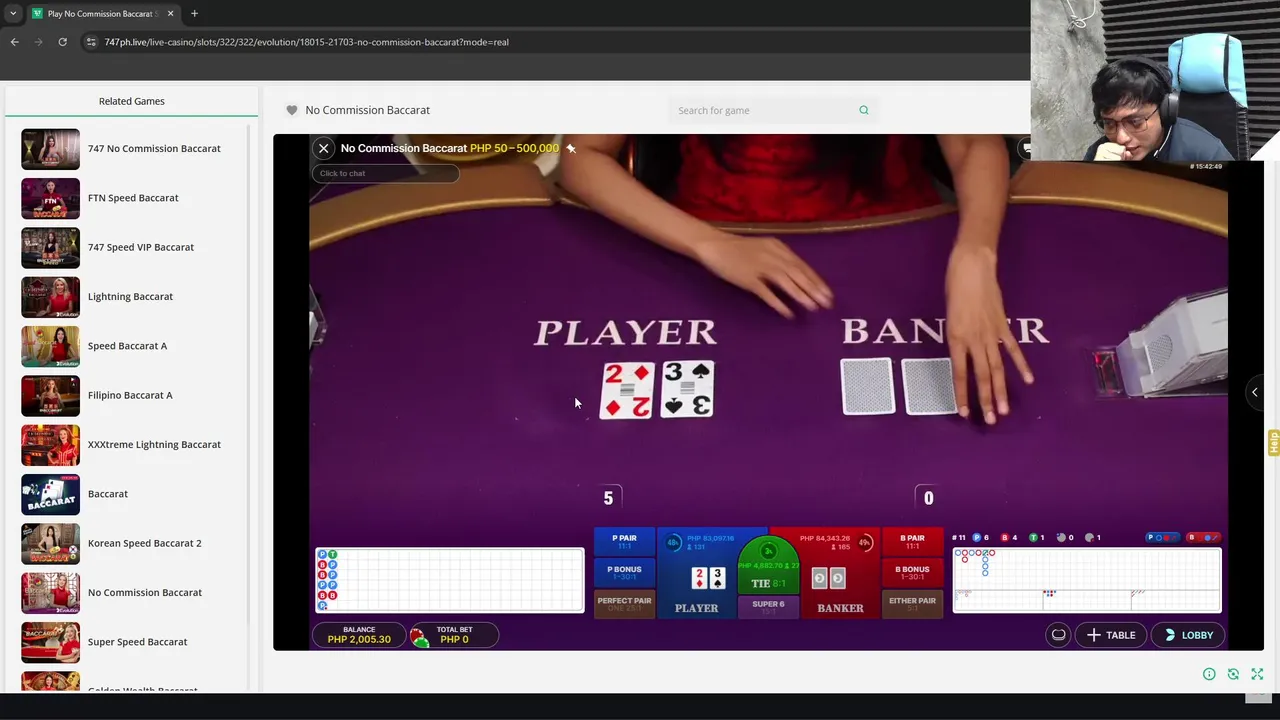Bet on P PAIR
Viewport: 1280px width, 720px height.
(624, 542)
